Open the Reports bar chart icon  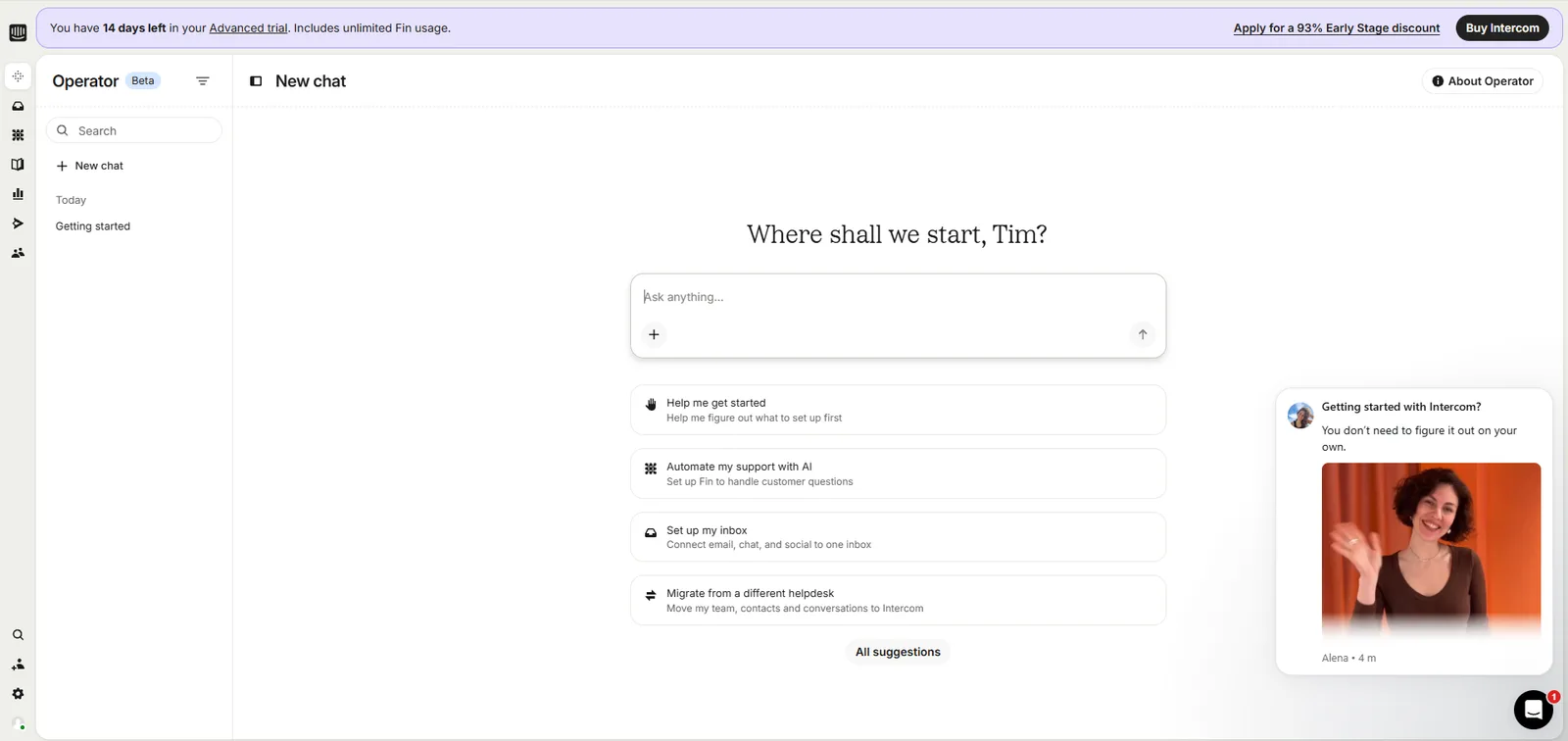pos(18,194)
